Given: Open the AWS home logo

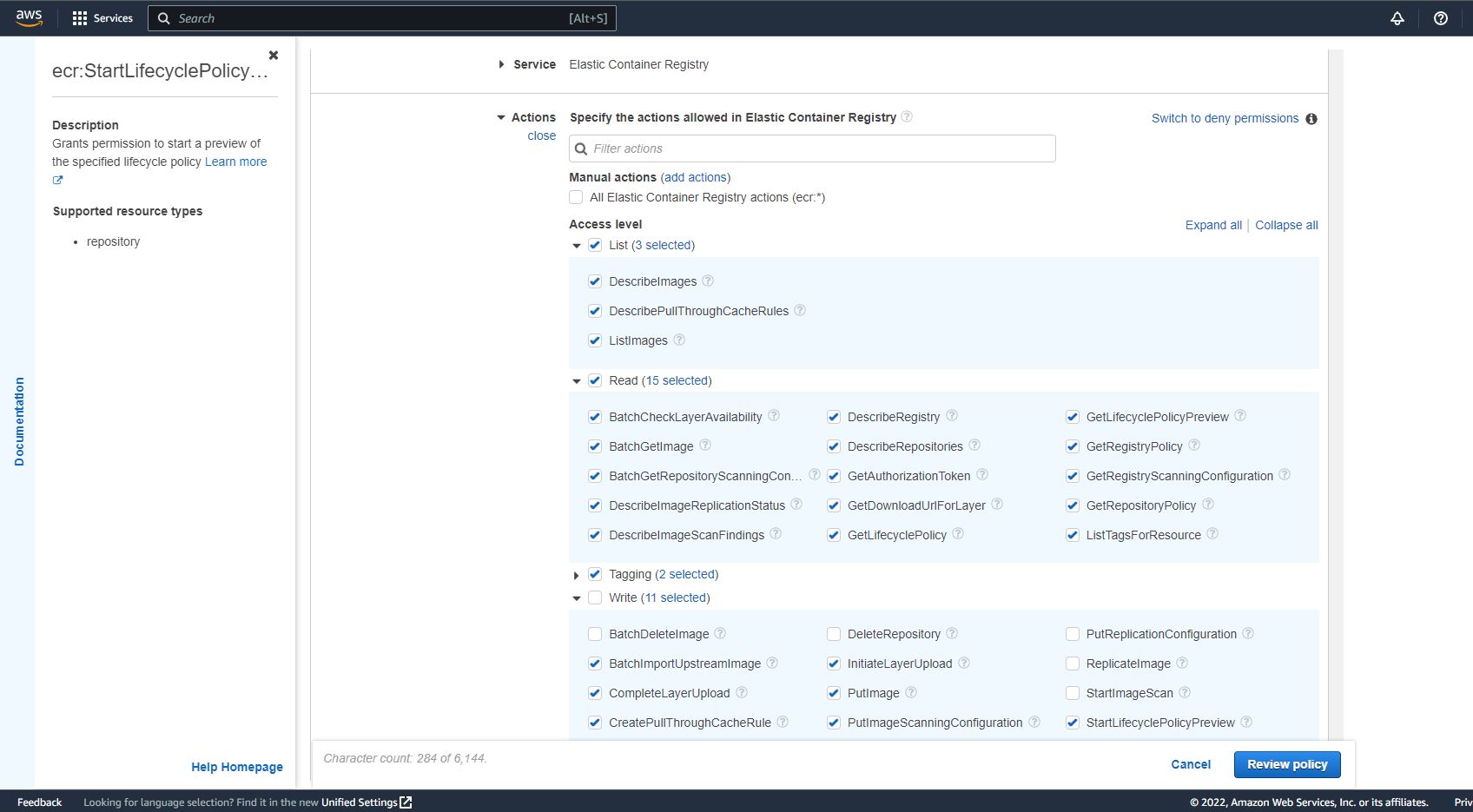Looking at the screenshot, I should (x=29, y=17).
